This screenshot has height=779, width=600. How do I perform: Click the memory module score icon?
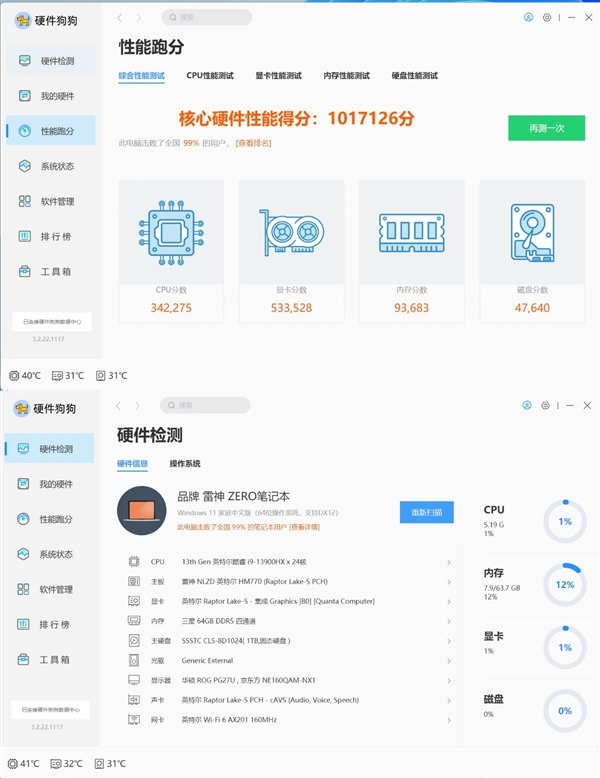pyautogui.click(x=412, y=233)
